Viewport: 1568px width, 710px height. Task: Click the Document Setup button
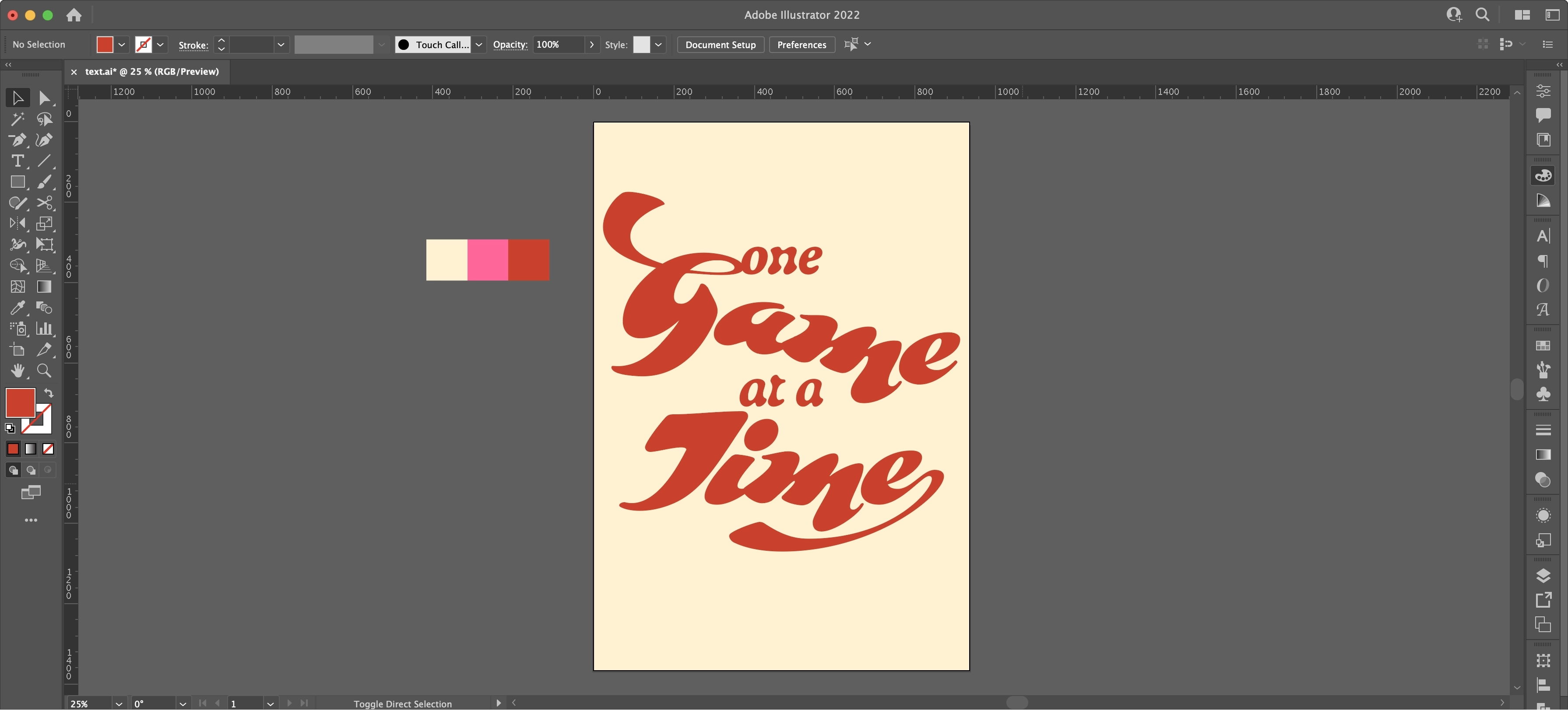click(720, 45)
